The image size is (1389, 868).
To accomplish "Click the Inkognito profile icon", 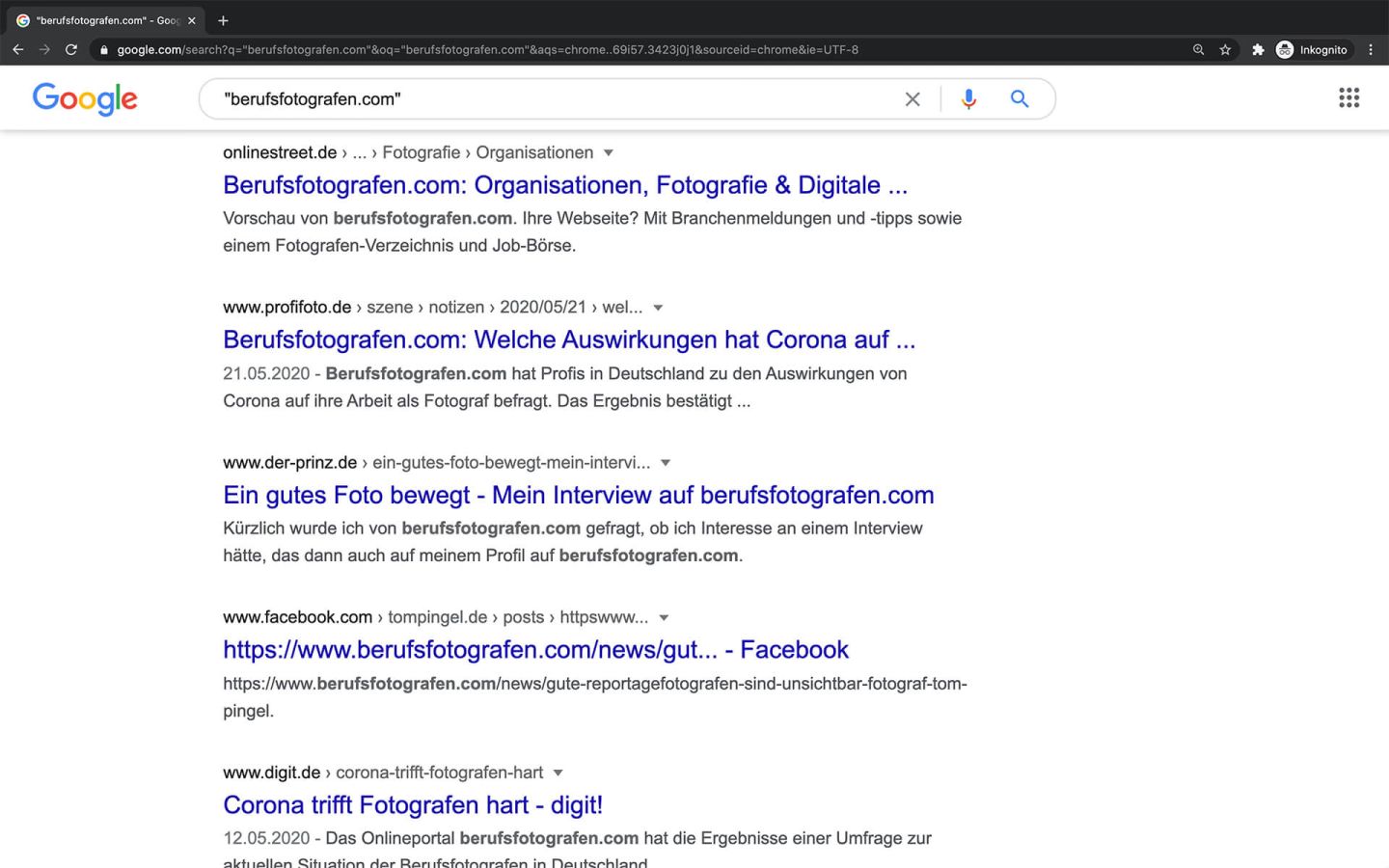I will tap(1312, 50).
